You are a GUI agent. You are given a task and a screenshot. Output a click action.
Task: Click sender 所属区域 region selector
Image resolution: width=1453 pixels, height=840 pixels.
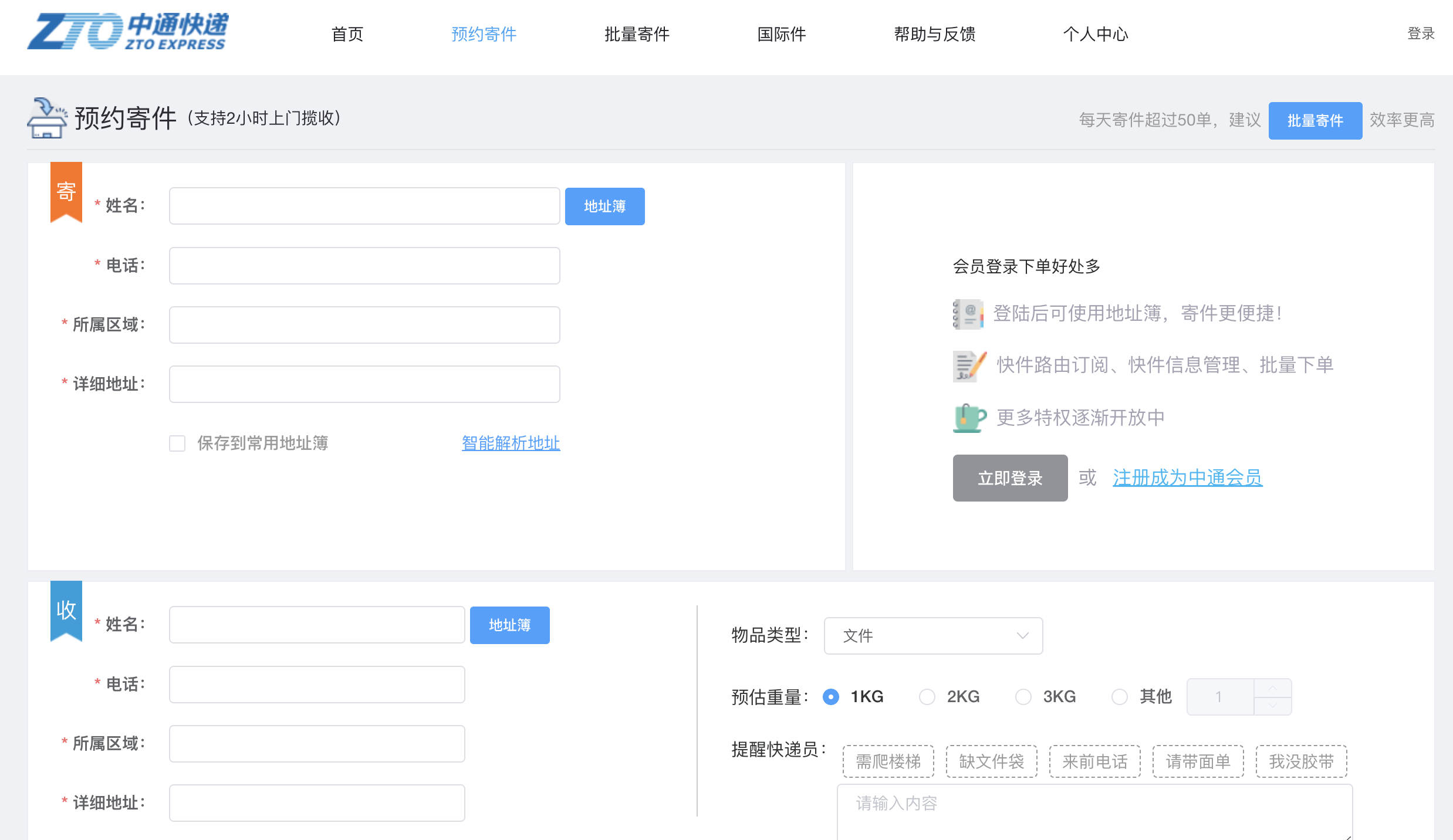coord(364,325)
